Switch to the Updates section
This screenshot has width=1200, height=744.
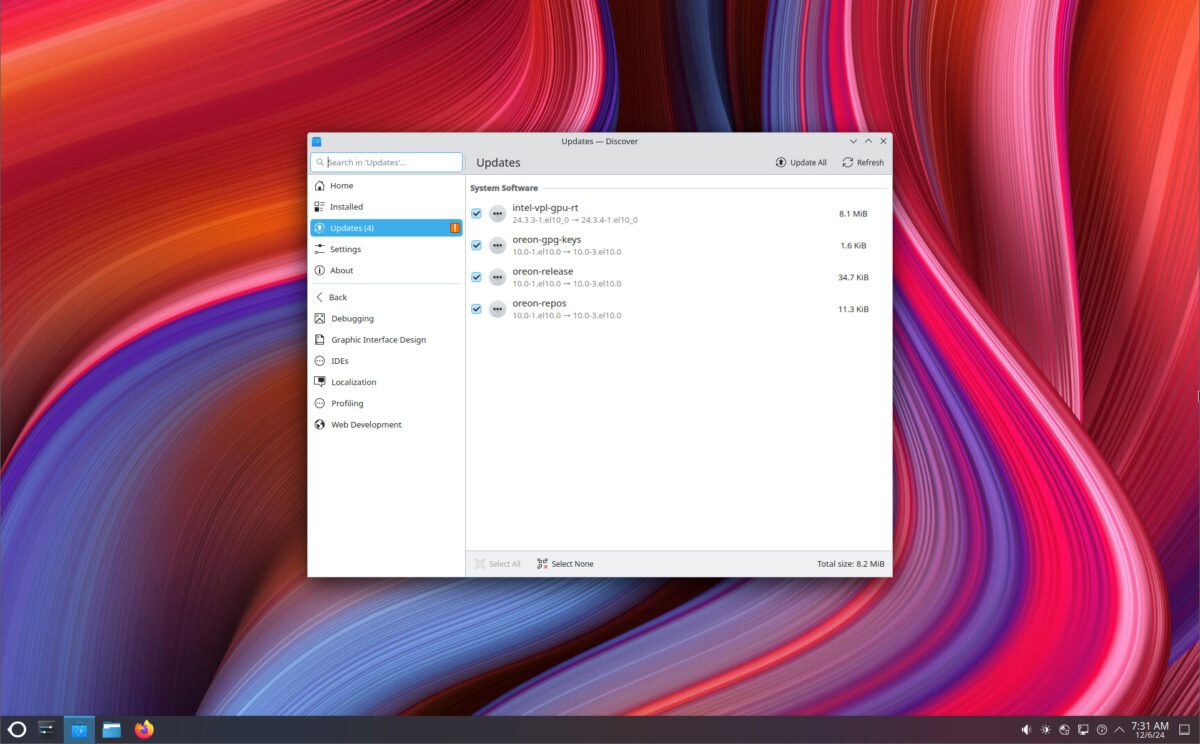coord(351,227)
